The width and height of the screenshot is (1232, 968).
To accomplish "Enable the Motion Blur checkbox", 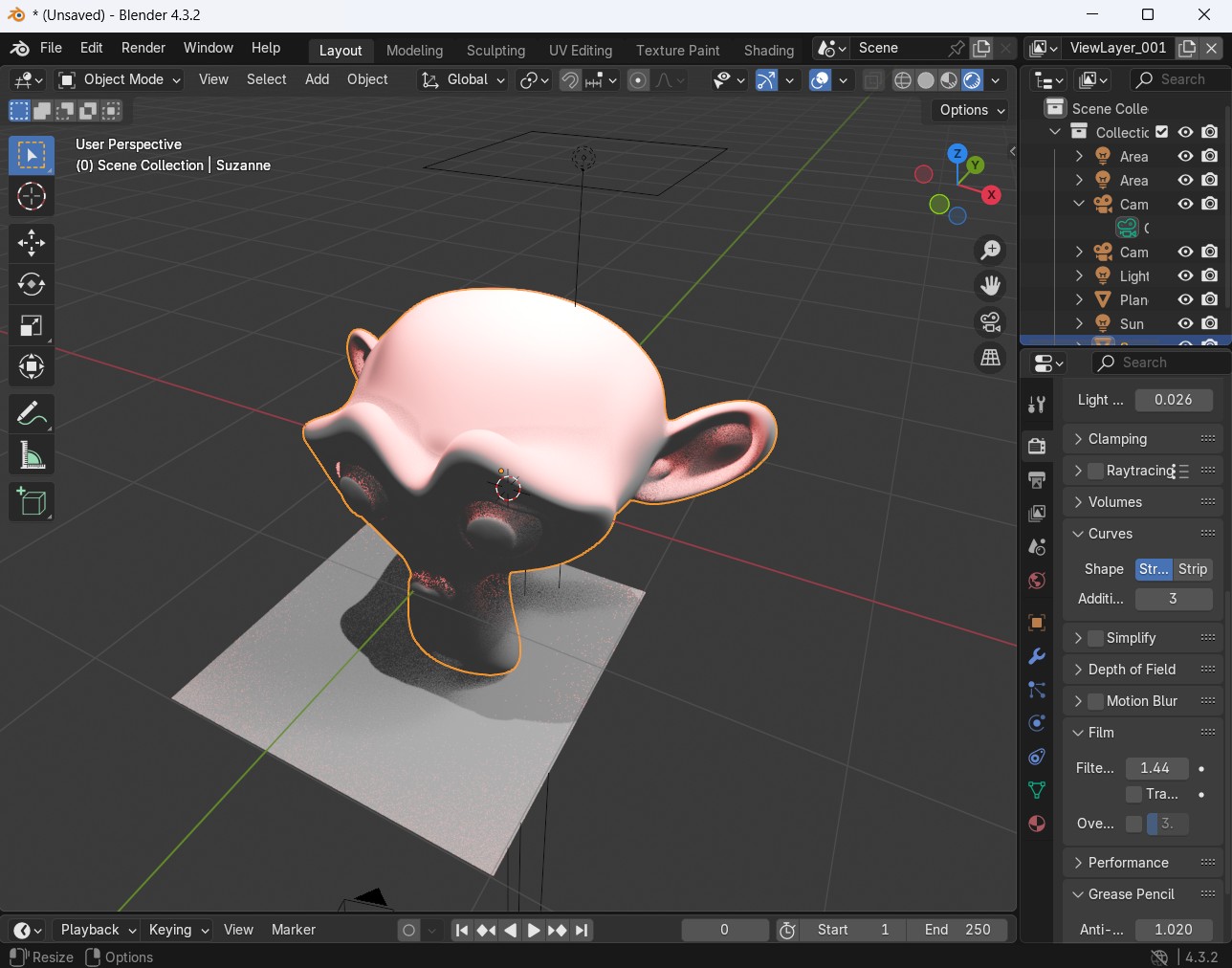I will pos(1095,701).
